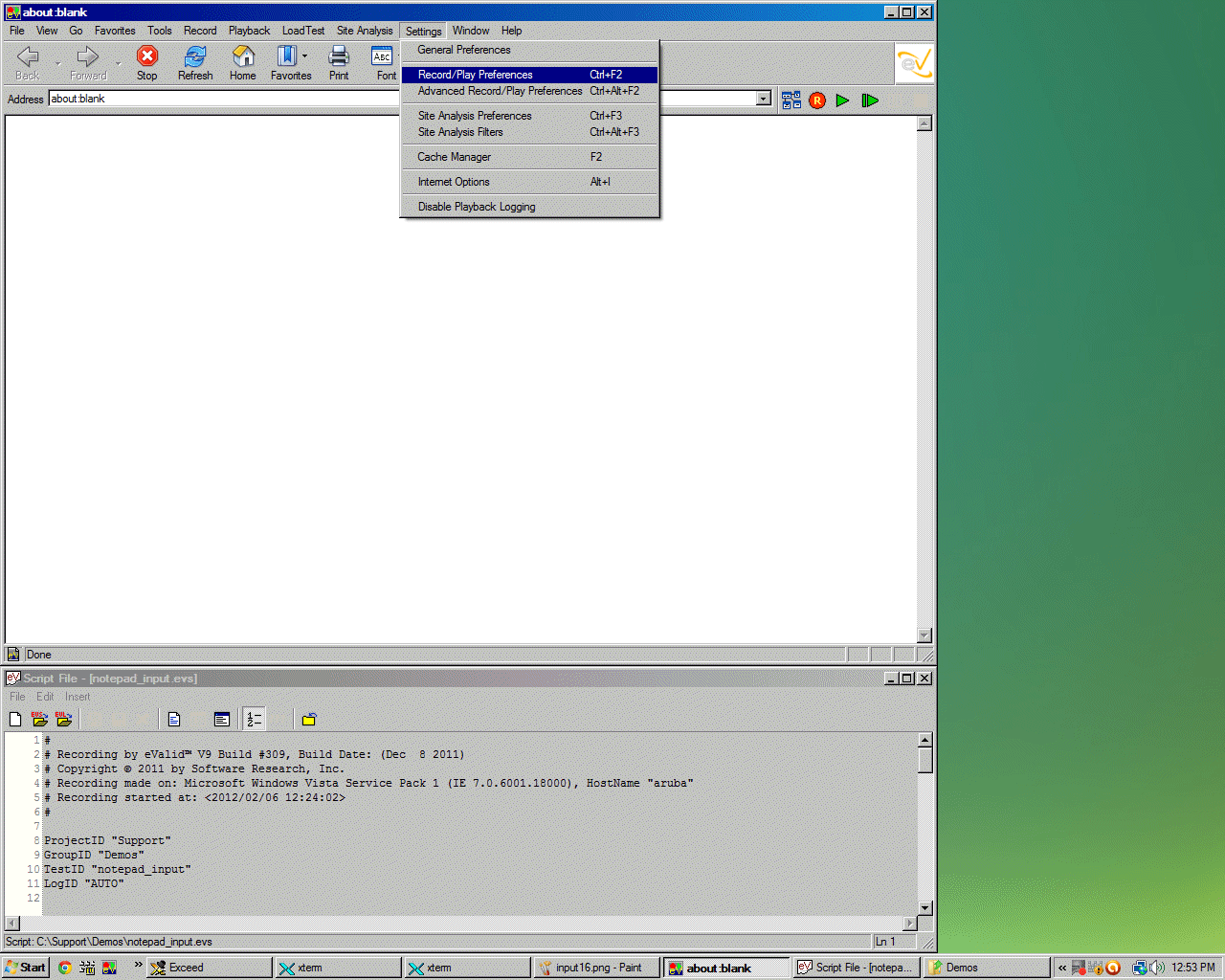Click the status bar page icon left of Done
This screenshot has height=980, width=1225.
pos(13,655)
